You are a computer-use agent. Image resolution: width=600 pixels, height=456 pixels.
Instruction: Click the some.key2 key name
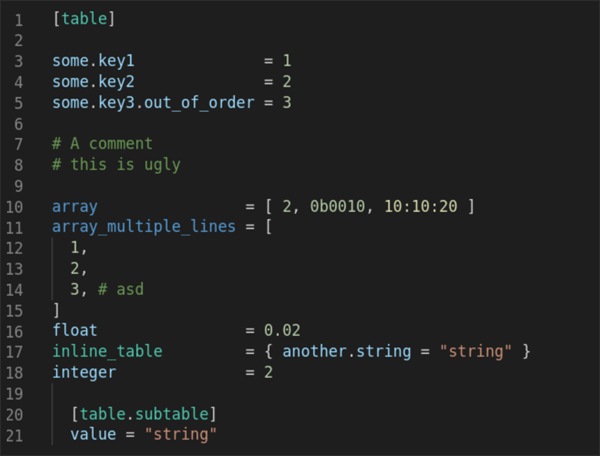point(94,82)
